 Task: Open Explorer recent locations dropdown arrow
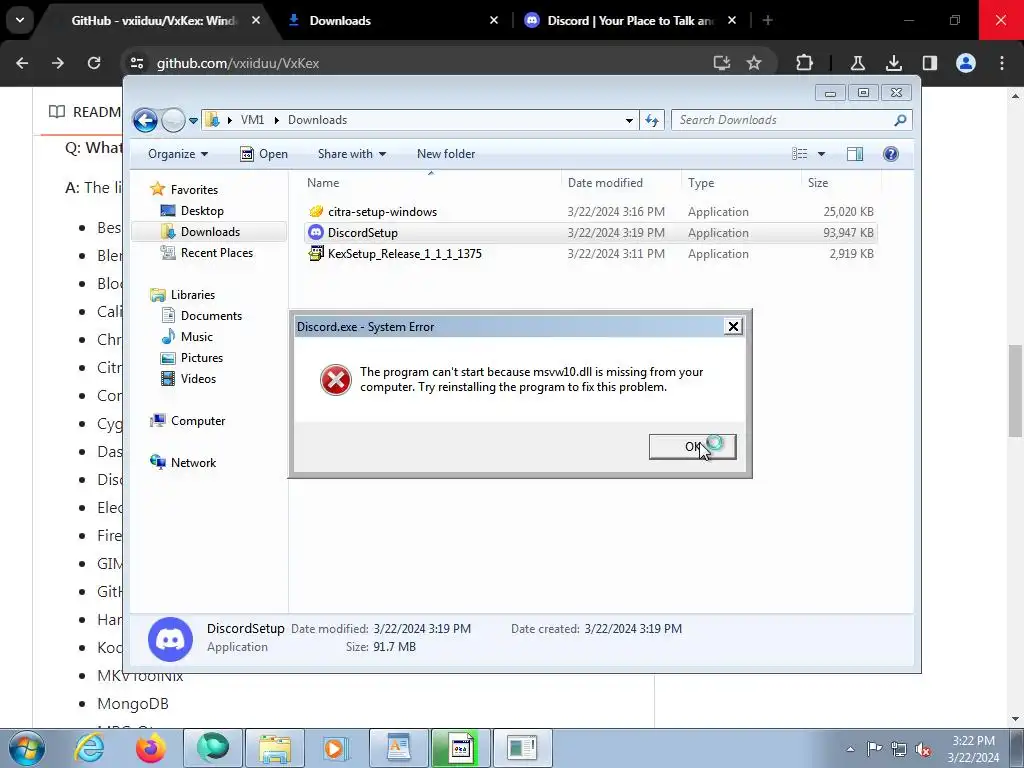[193, 121]
